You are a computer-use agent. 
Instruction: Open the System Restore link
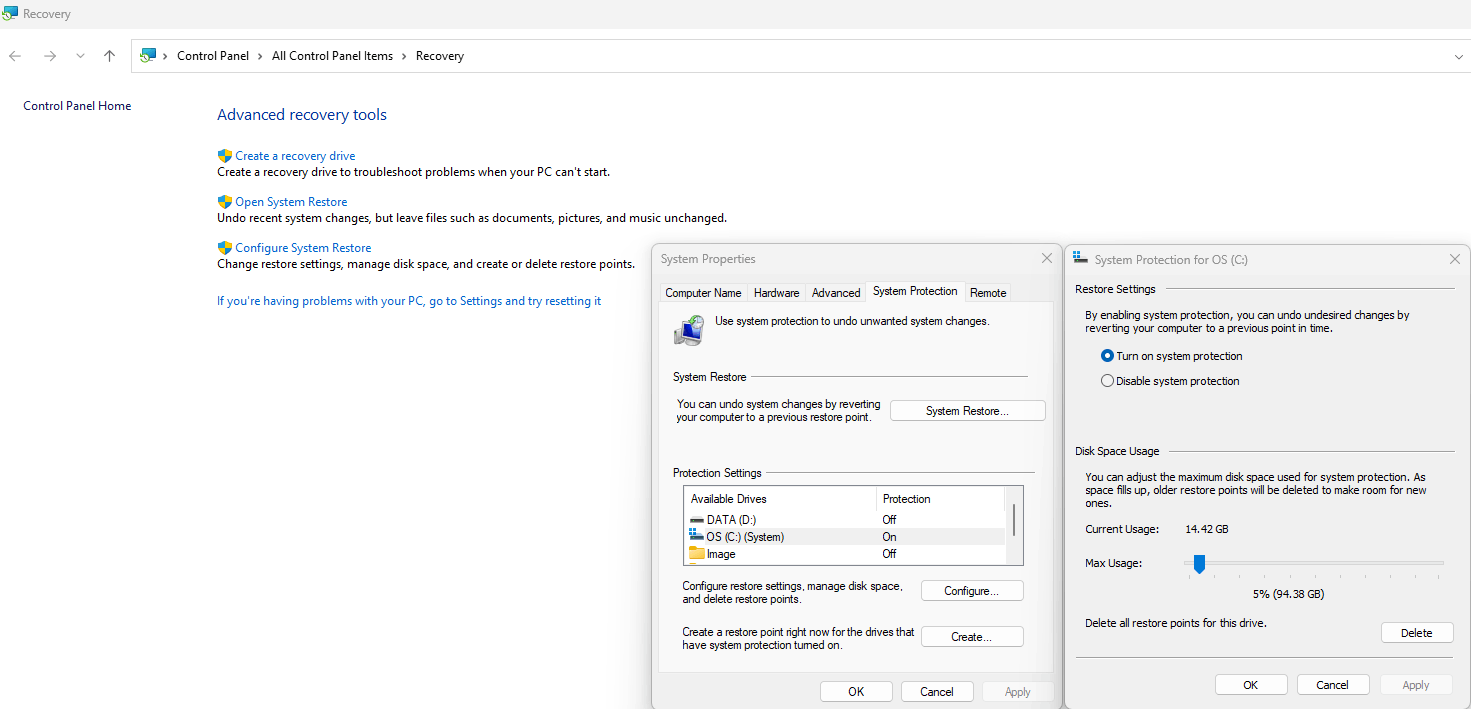click(x=291, y=201)
